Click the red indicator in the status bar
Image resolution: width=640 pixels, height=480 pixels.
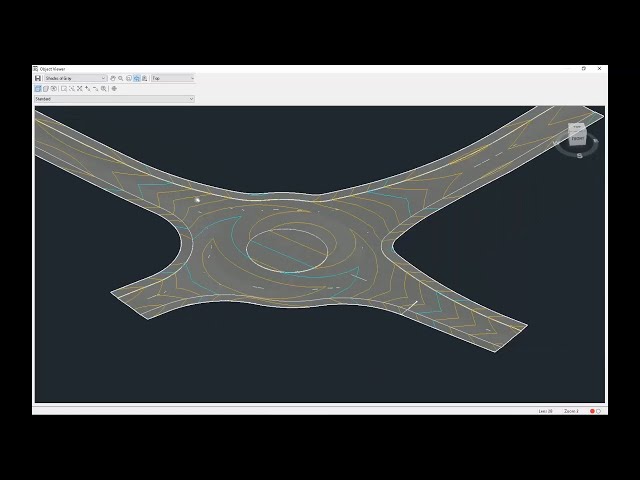pos(592,411)
